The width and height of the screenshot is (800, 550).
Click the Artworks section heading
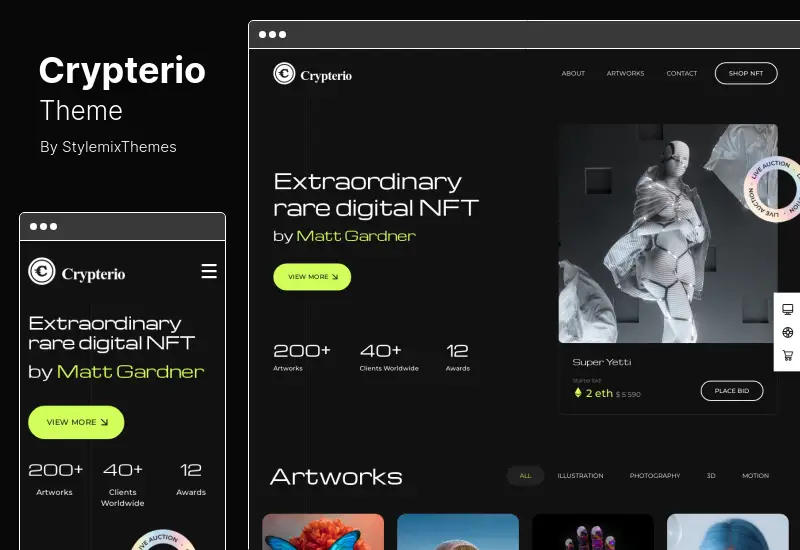(336, 477)
